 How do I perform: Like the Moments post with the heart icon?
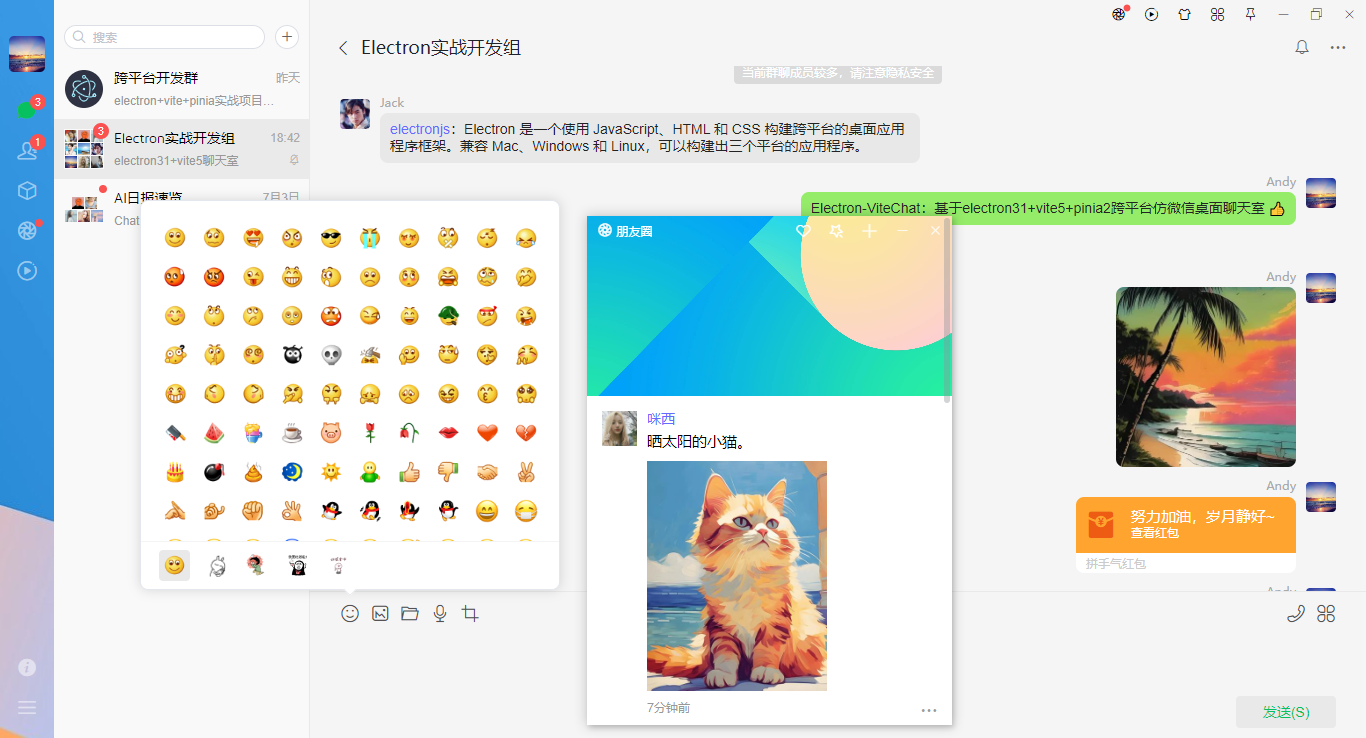(x=803, y=230)
